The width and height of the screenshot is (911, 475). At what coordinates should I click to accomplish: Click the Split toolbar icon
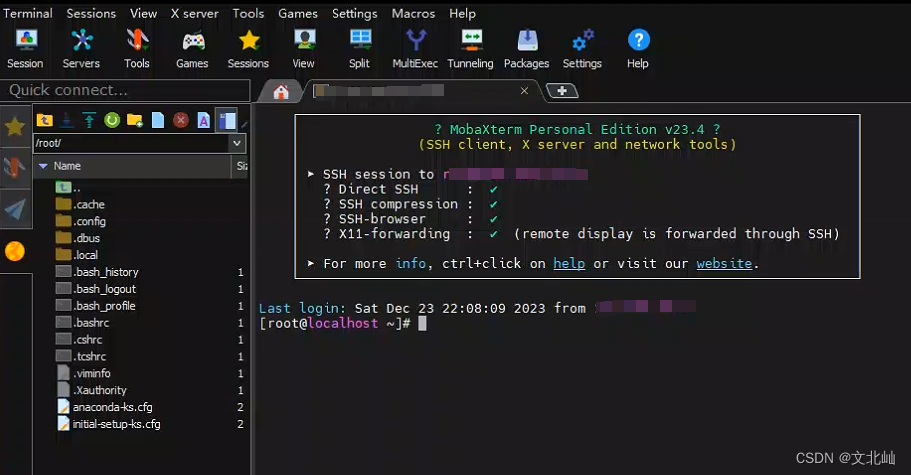(x=360, y=49)
